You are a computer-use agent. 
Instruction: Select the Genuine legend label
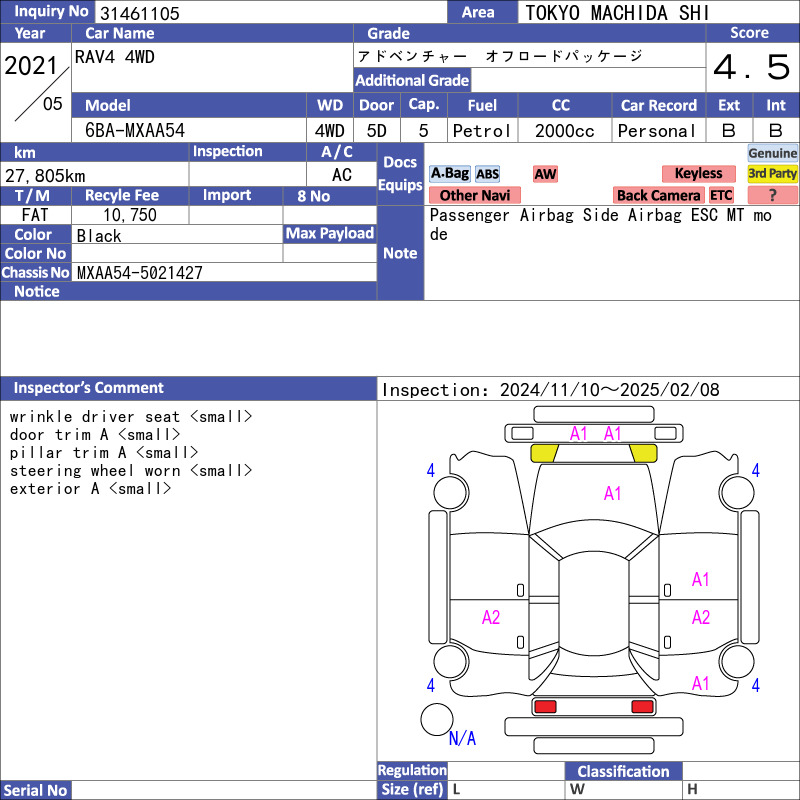(x=772, y=153)
